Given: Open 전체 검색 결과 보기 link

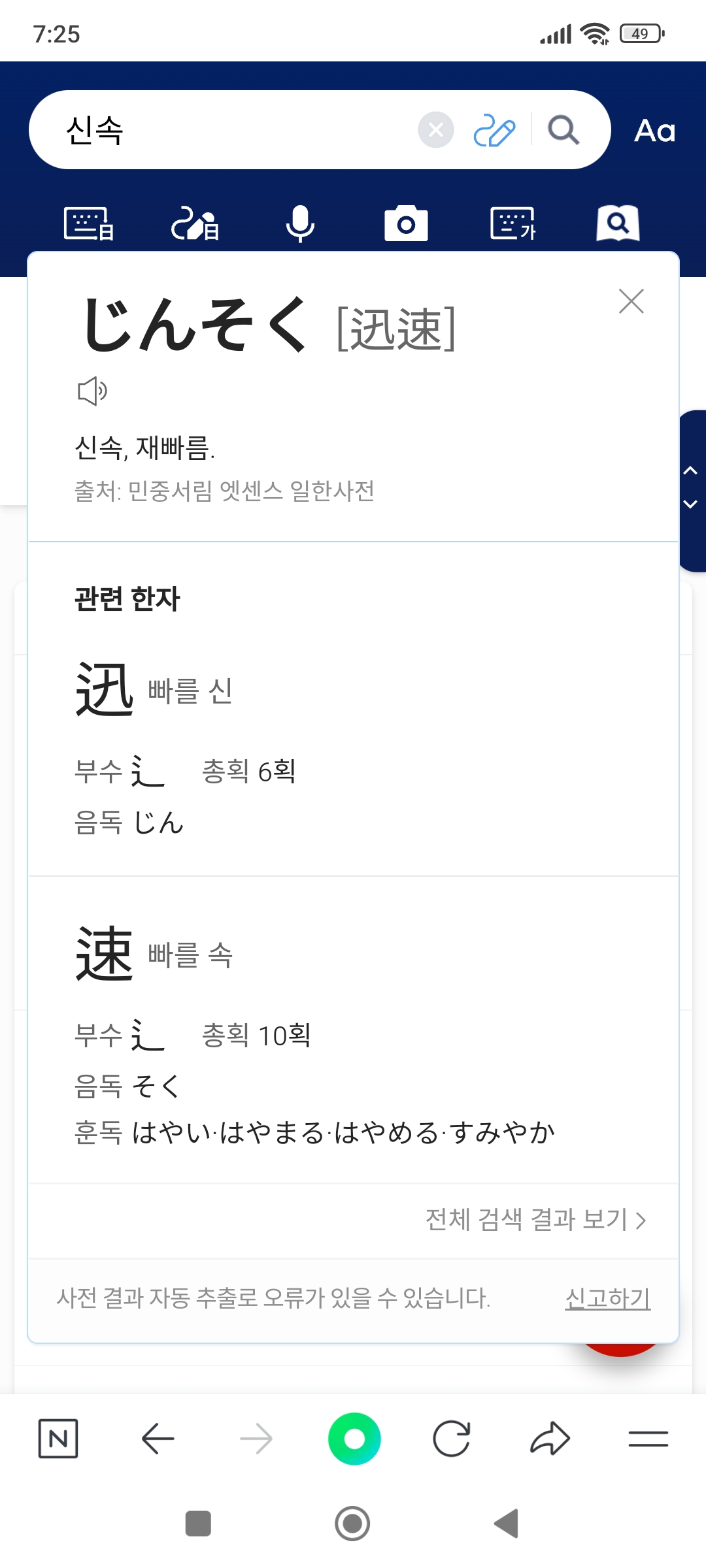Looking at the screenshot, I should 535,1219.
